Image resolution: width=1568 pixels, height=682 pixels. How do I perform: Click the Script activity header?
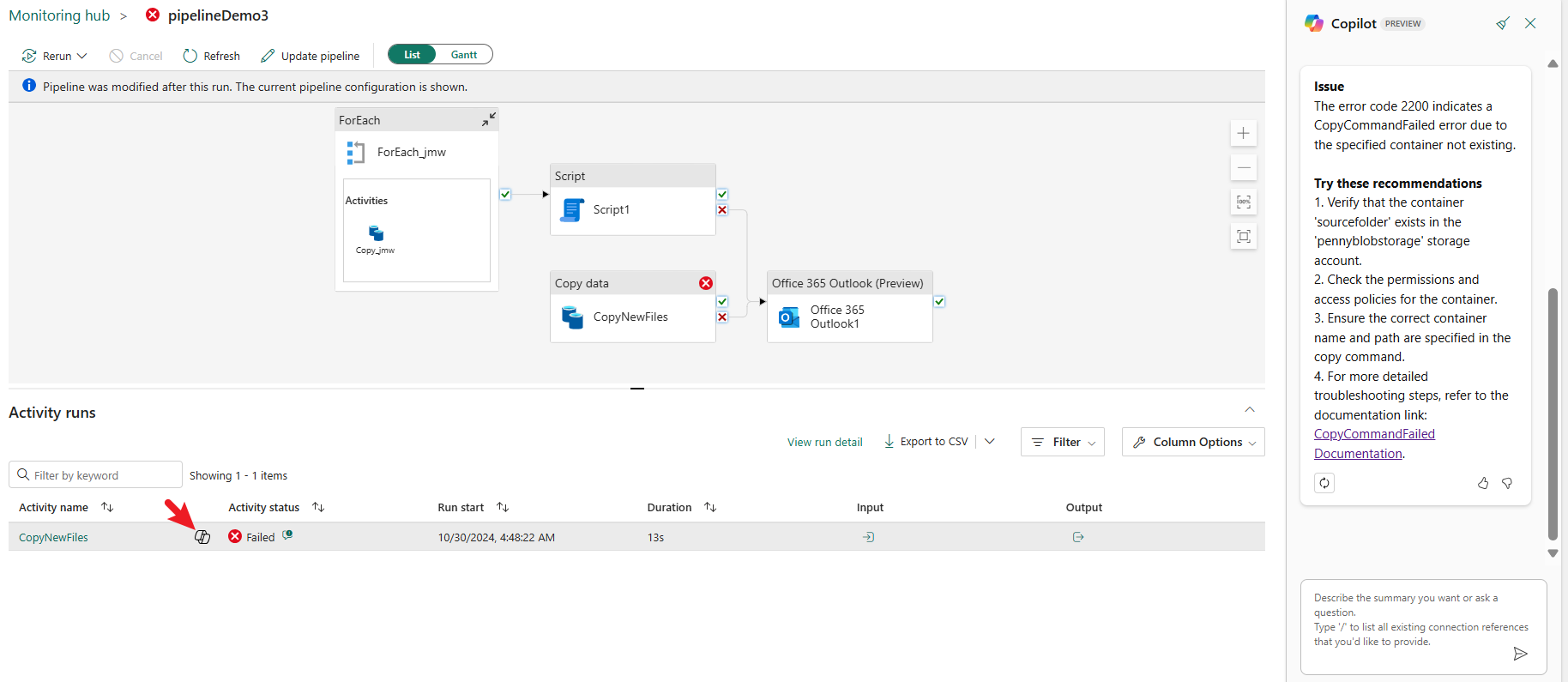[x=633, y=176]
